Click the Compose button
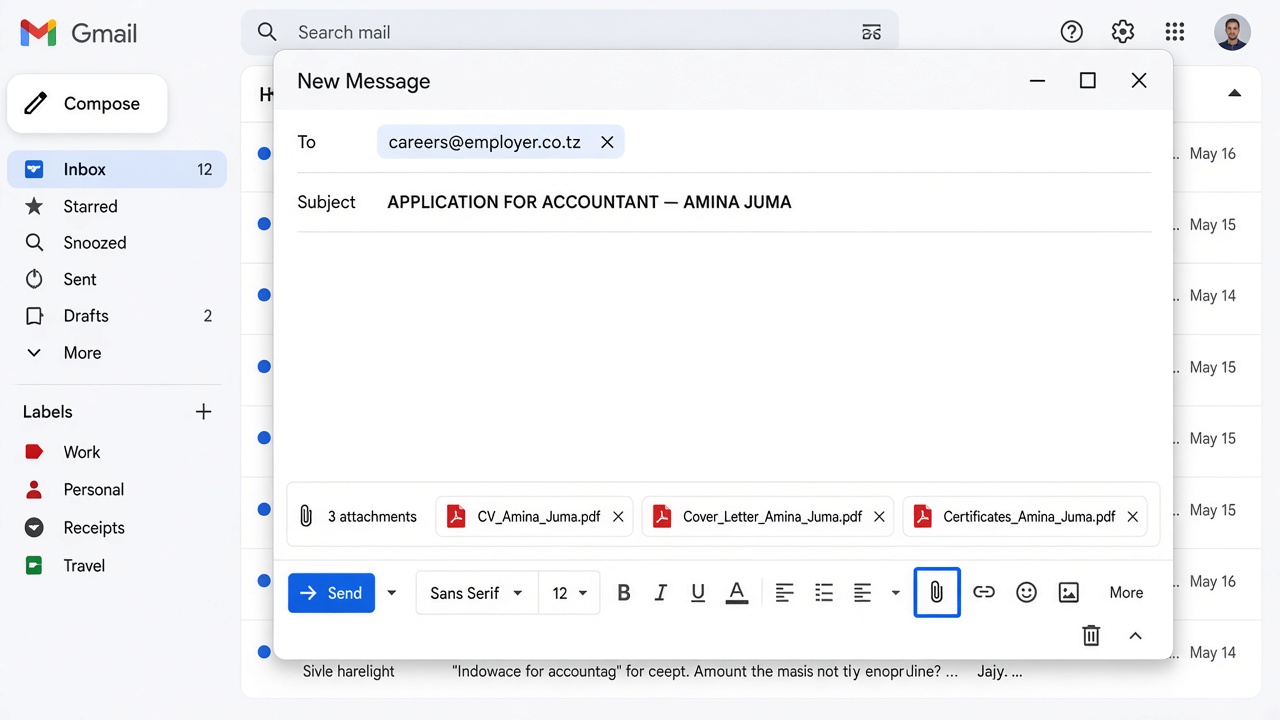Screen dimensions: 1280x720 click(x=87, y=104)
